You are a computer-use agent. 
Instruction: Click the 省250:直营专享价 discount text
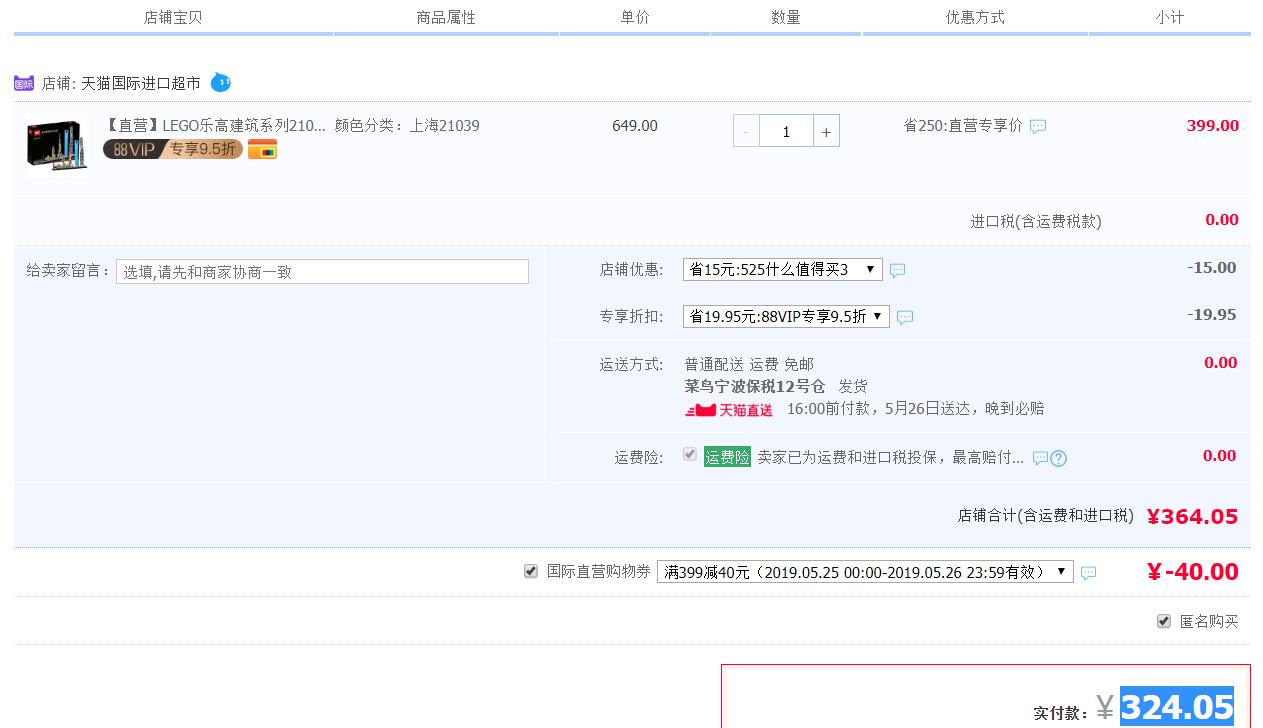[963, 126]
